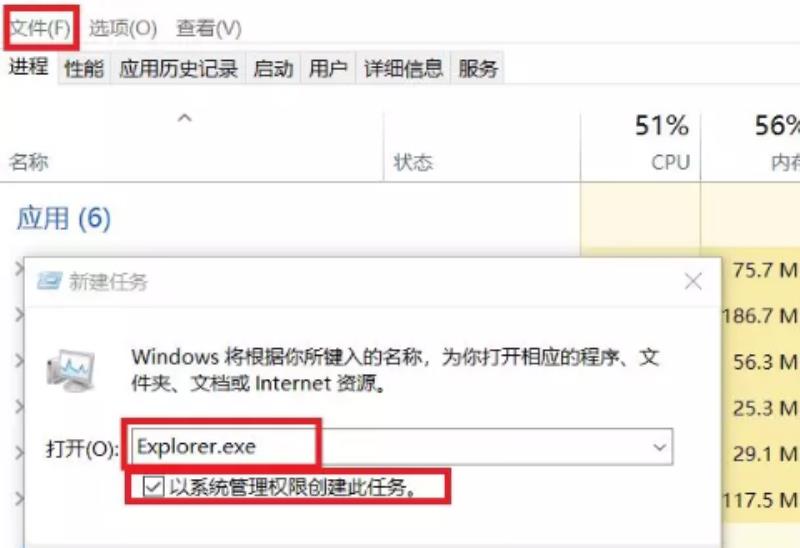
Task: Close the 新建任务 dialog
Action: 693,281
